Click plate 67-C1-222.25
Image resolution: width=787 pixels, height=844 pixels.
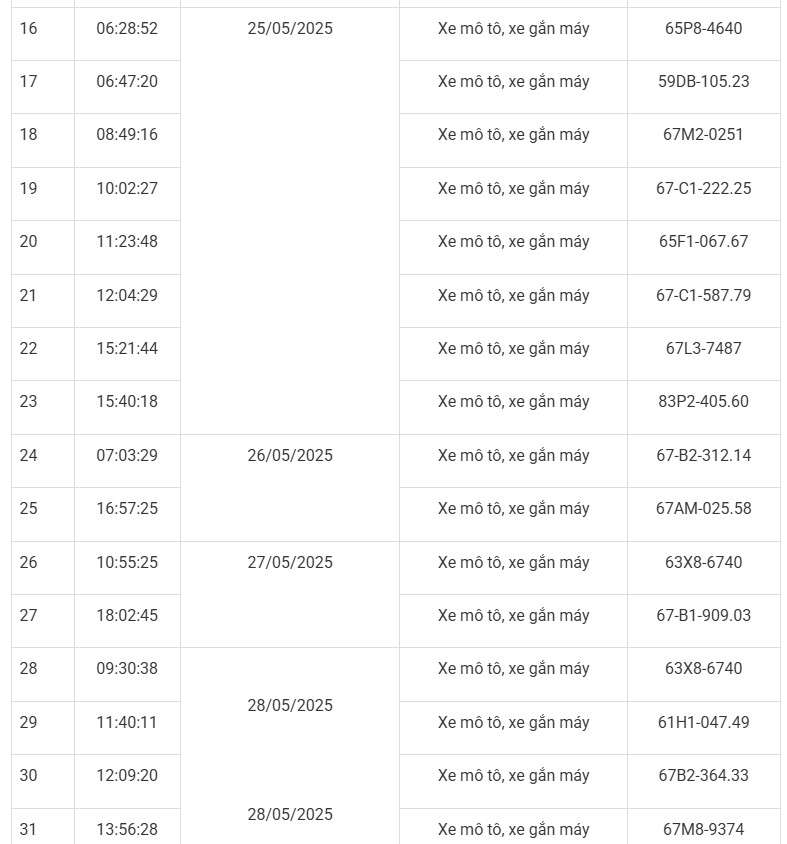point(703,189)
